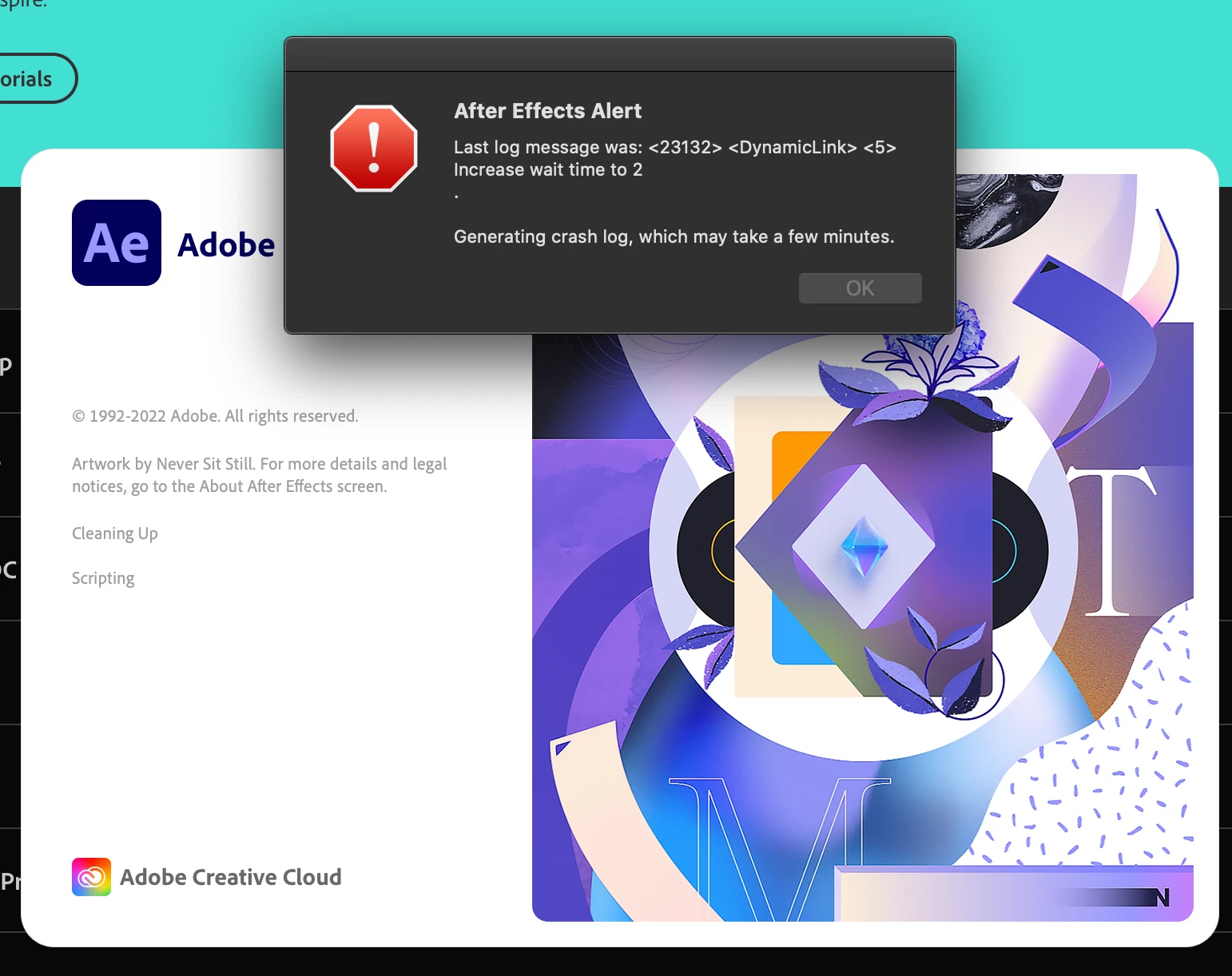Click the 'Cleaning Up' status text
1232x976 pixels.
115,534
